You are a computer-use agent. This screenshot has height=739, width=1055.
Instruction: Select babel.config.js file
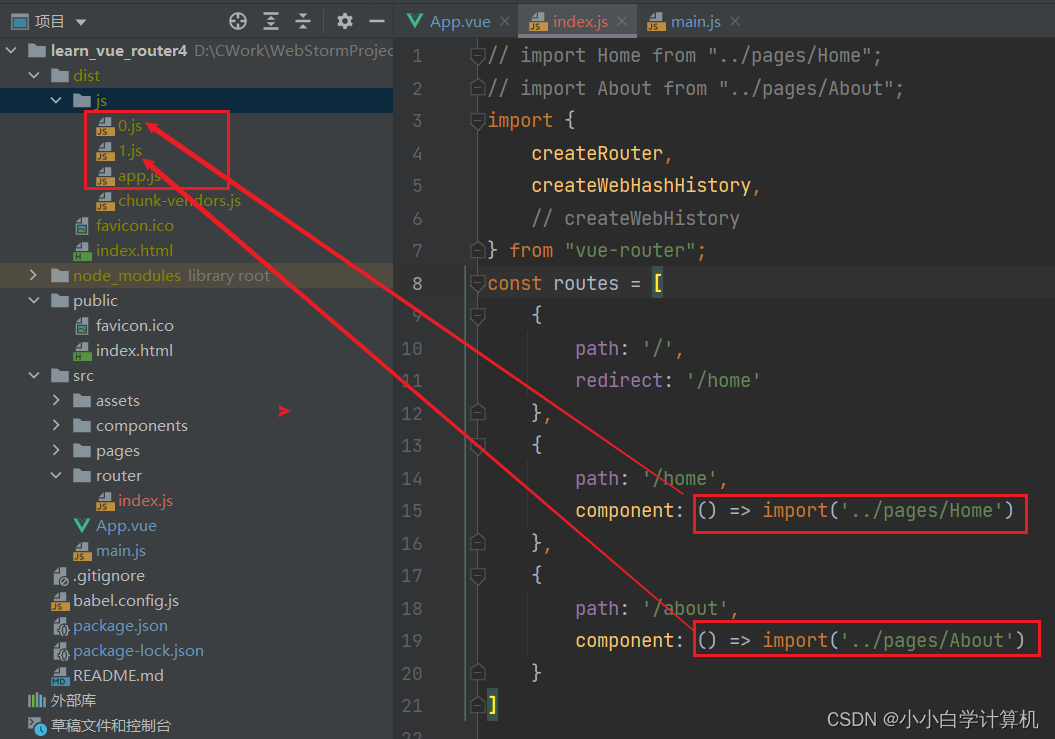[126, 600]
